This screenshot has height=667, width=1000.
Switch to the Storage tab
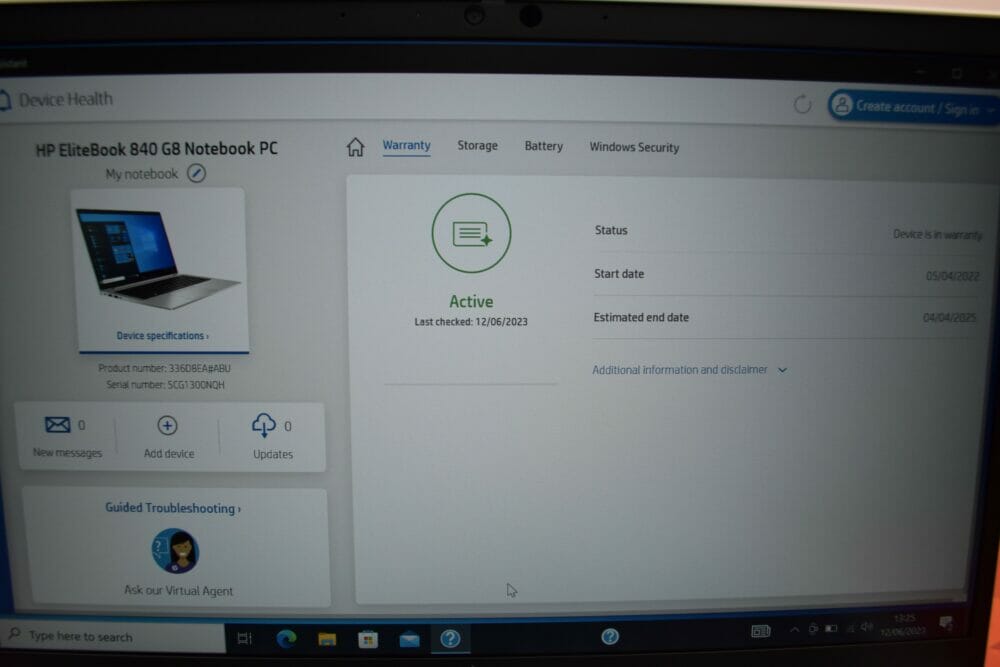pyautogui.click(x=477, y=146)
